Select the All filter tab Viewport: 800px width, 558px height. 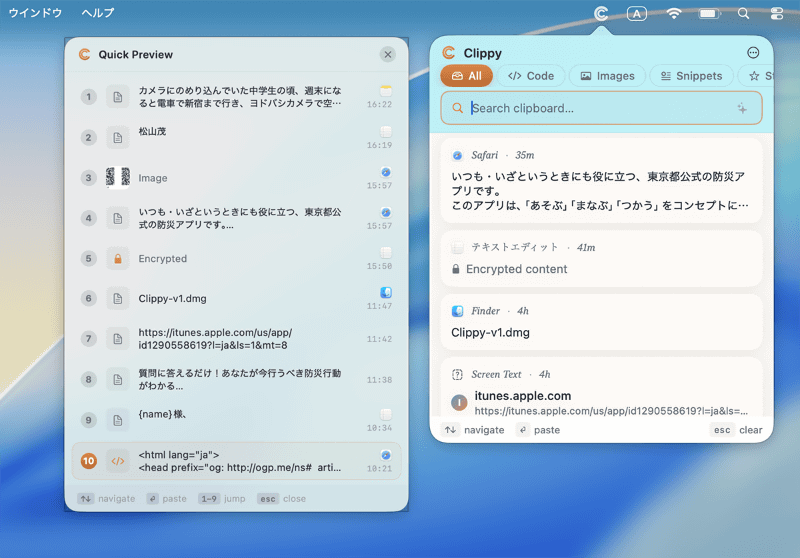tap(466, 76)
